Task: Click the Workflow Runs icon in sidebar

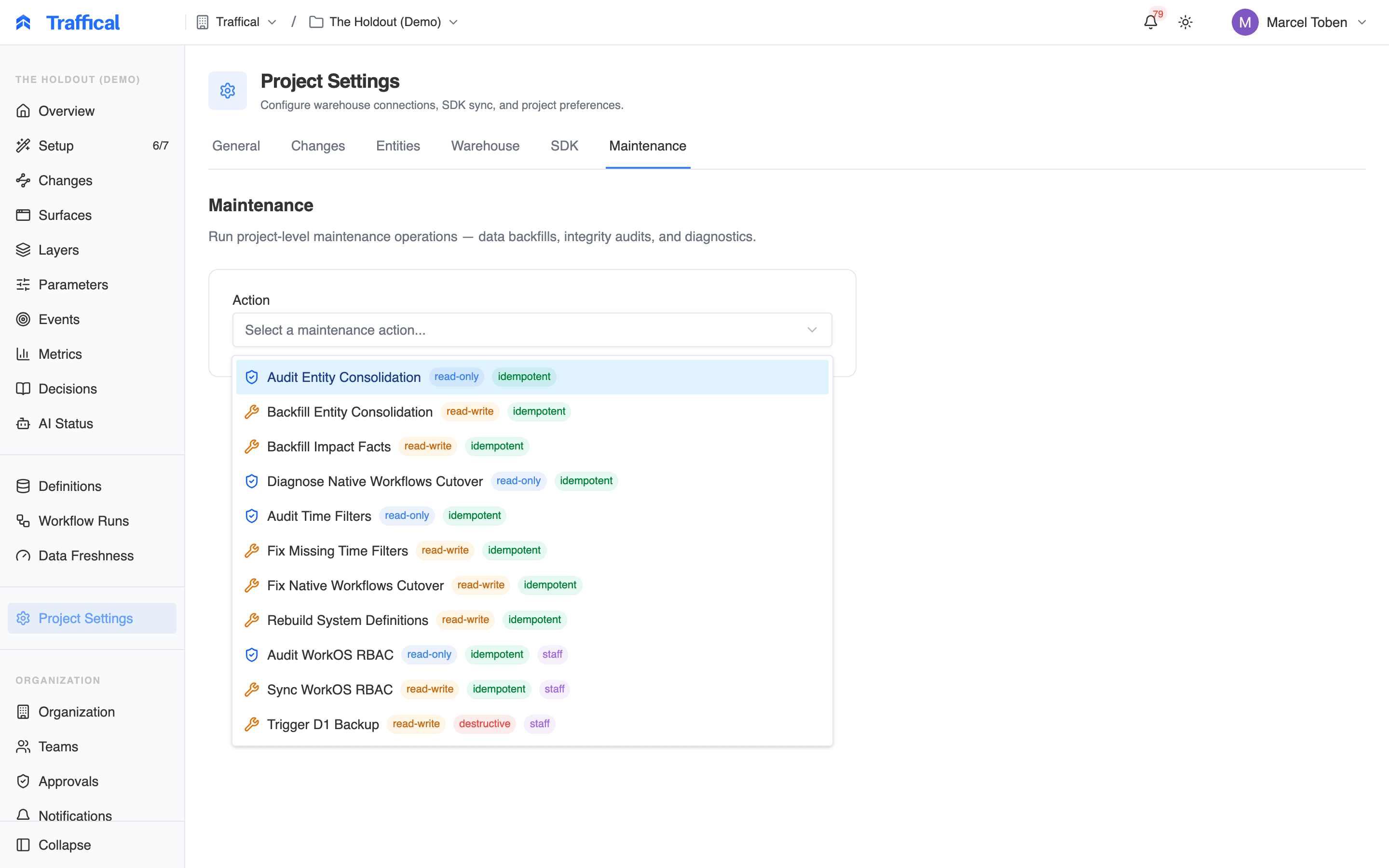Action: tap(23, 521)
